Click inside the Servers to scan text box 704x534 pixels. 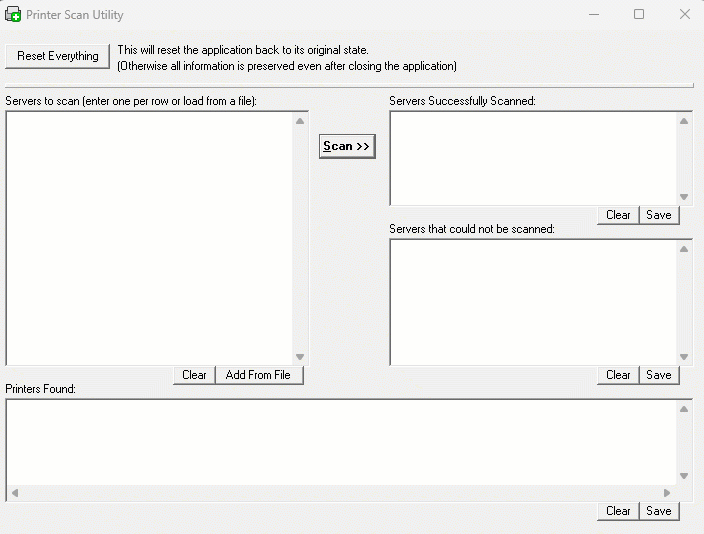tap(150, 238)
